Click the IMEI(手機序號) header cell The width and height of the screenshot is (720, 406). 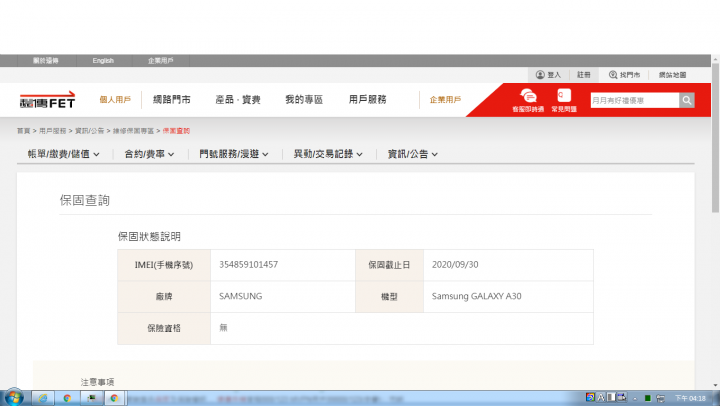pos(164,265)
